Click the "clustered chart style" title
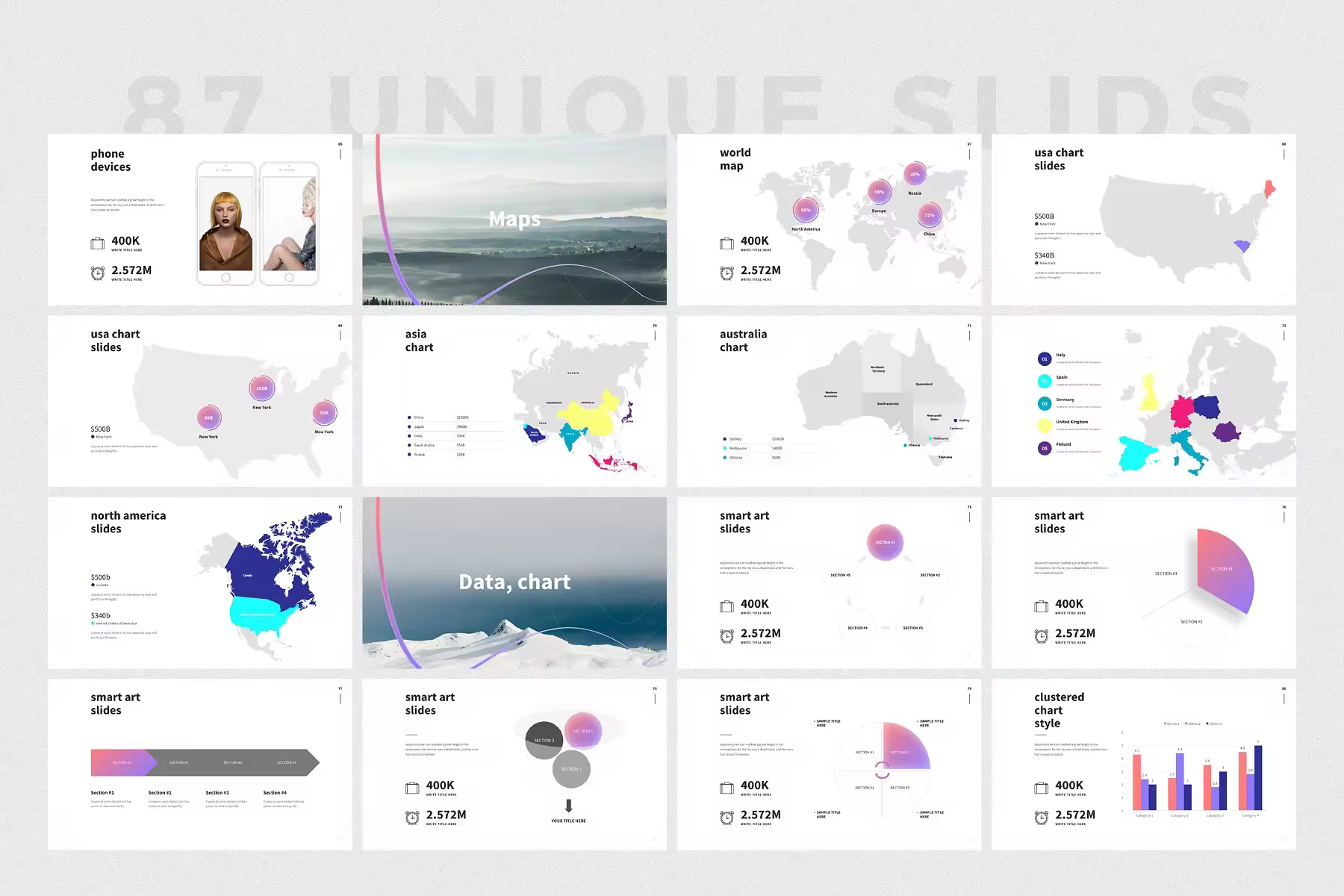Screen dimensions: 1344x896 coord(1059,710)
